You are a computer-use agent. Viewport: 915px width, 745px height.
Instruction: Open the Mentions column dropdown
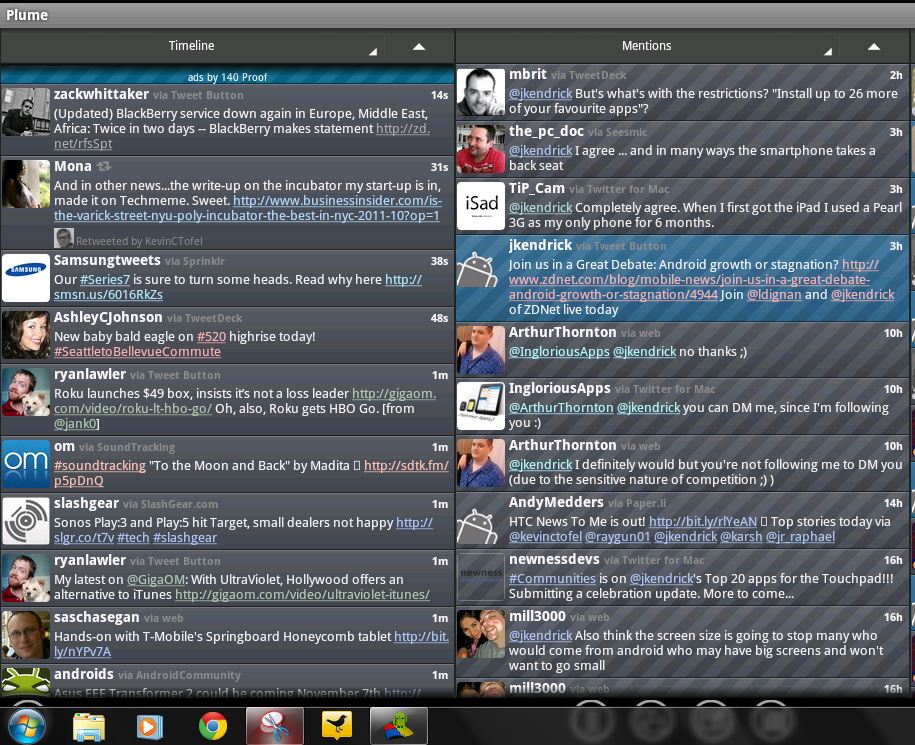[x=828, y=50]
